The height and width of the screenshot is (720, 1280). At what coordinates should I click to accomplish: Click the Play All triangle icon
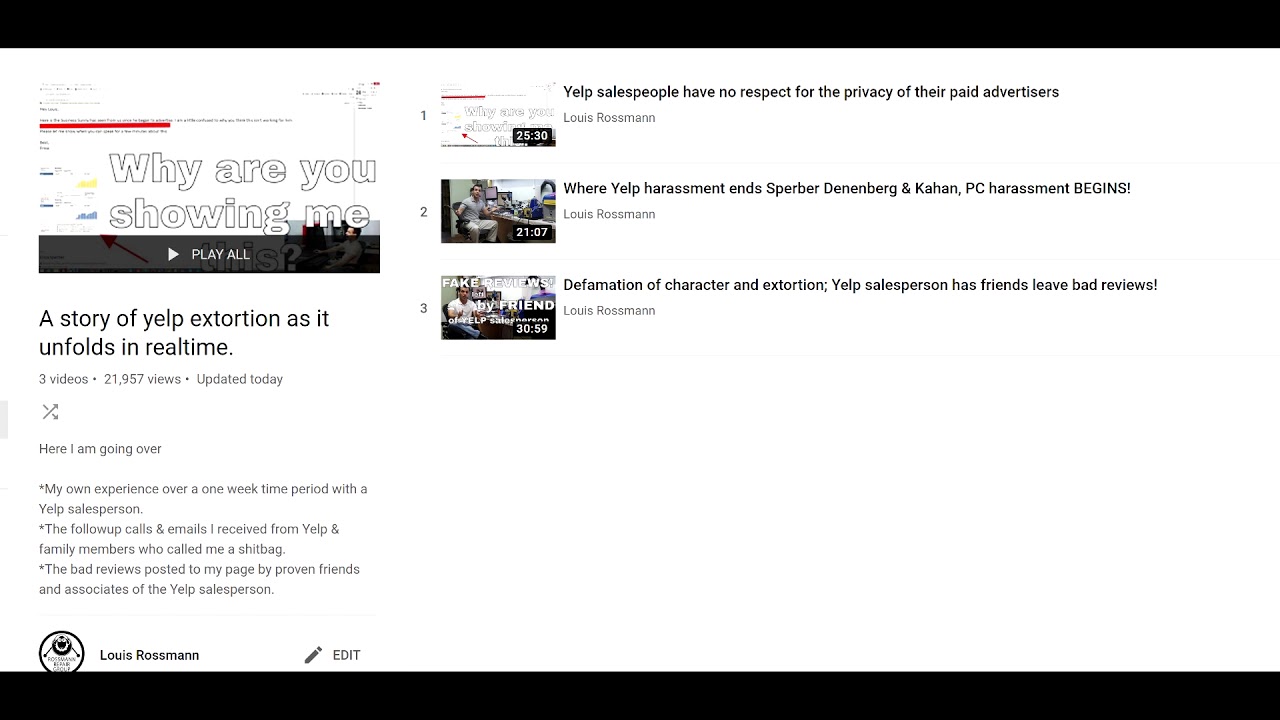(x=173, y=254)
